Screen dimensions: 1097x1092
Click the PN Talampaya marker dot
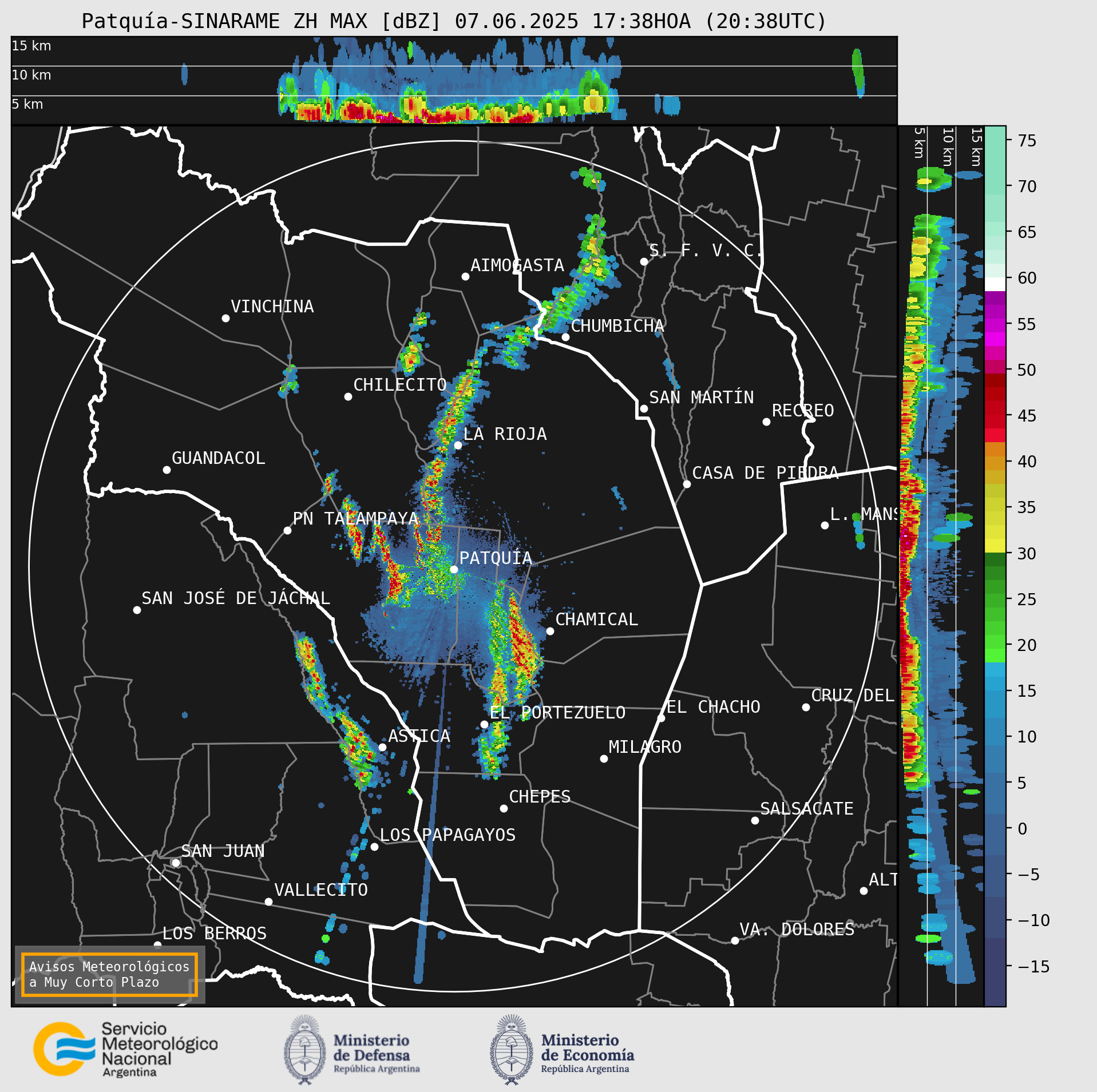tap(287, 530)
